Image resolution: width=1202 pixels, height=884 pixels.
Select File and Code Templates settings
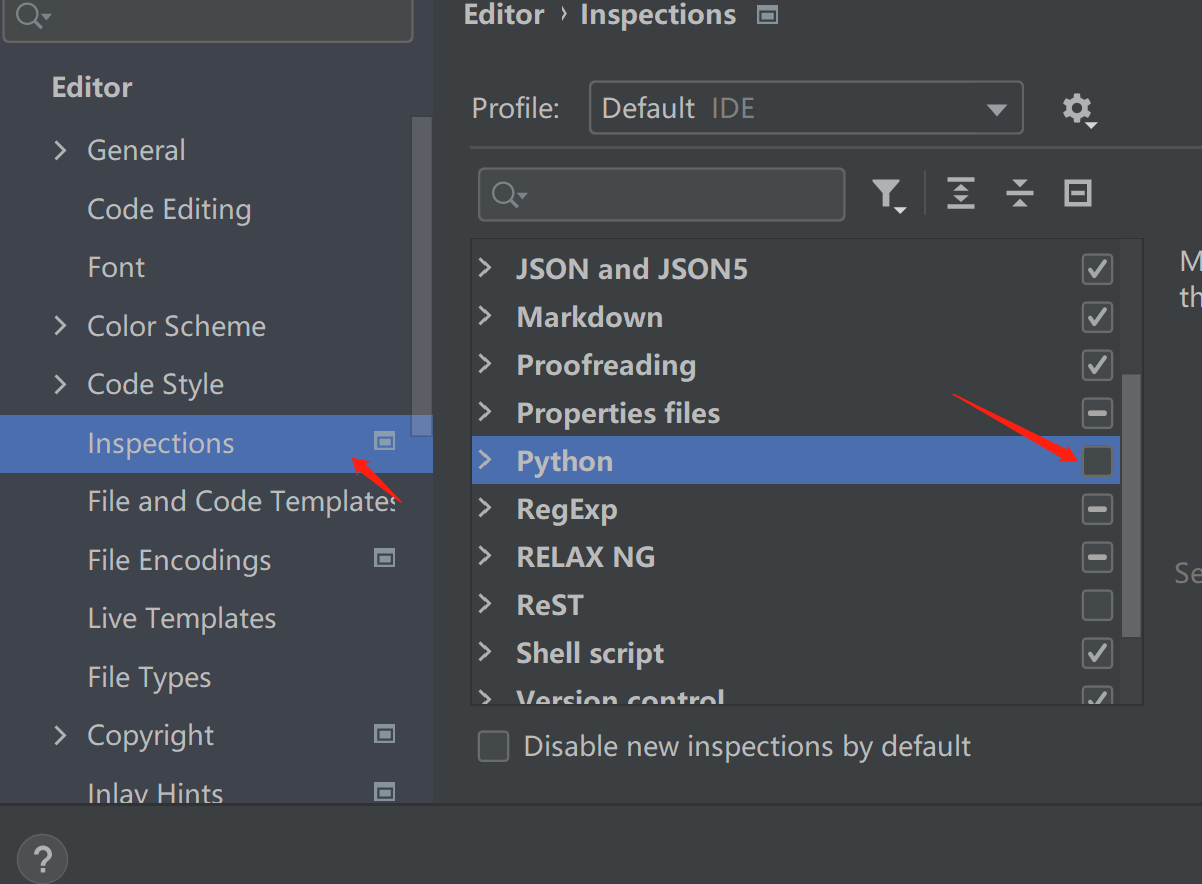click(x=240, y=501)
